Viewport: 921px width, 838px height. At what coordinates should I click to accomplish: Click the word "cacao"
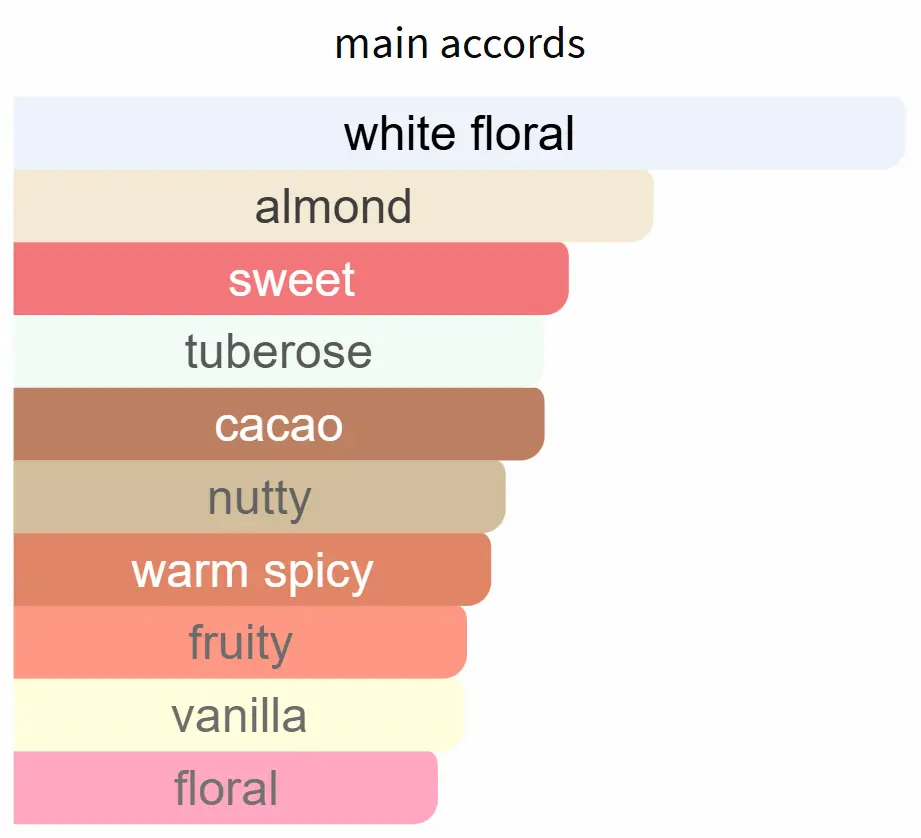pyautogui.click(x=278, y=424)
